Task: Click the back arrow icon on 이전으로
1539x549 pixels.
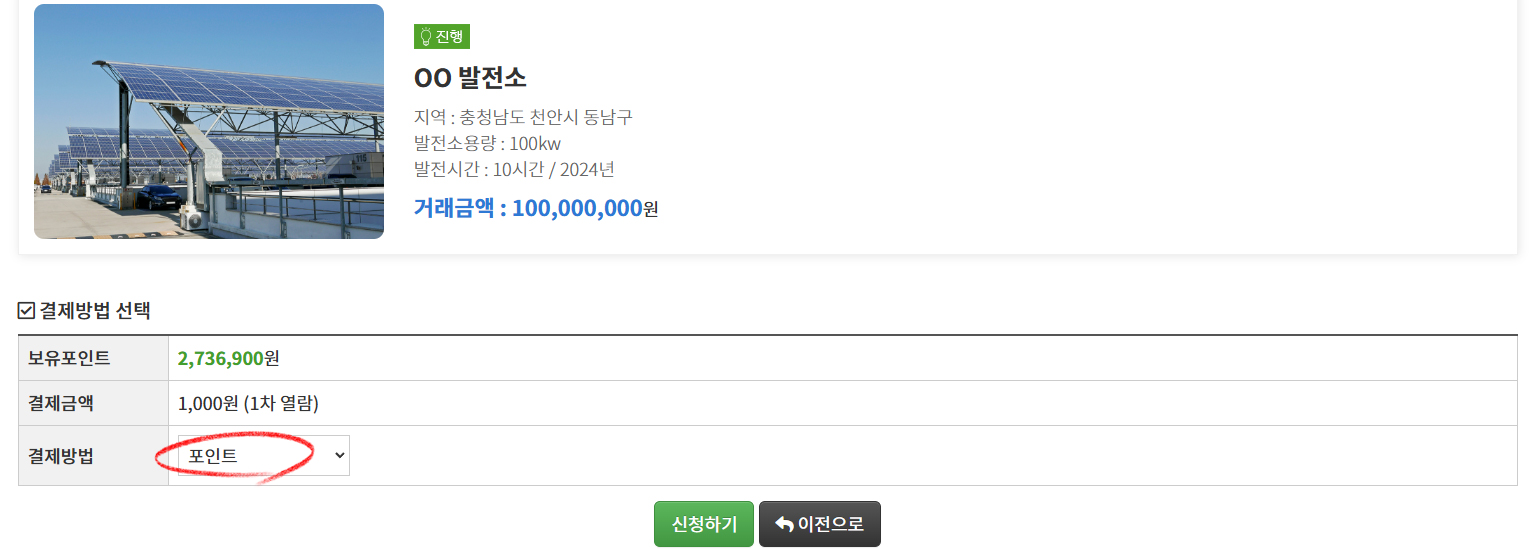Action: pos(784,524)
